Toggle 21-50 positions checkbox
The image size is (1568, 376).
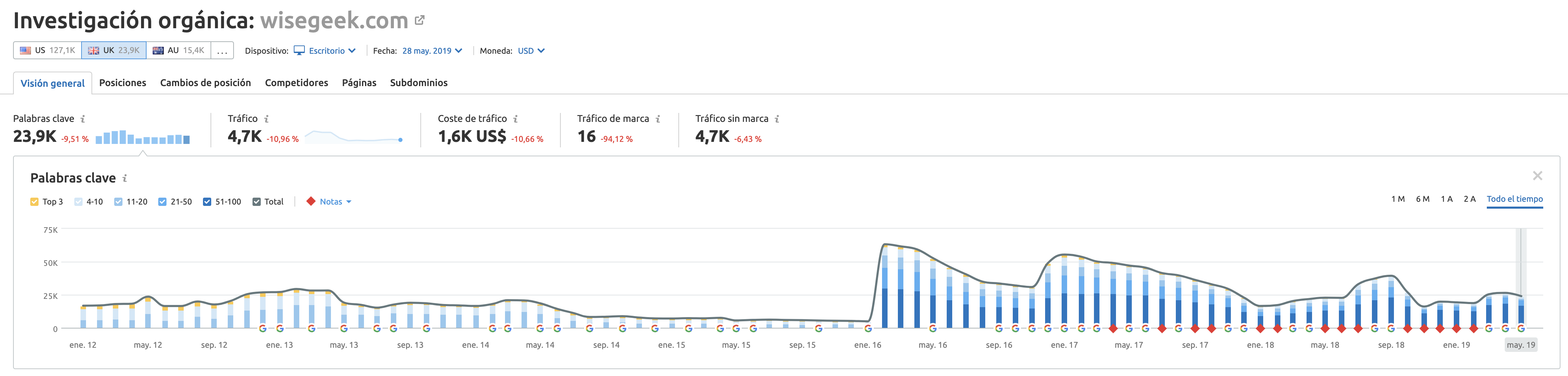162,202
